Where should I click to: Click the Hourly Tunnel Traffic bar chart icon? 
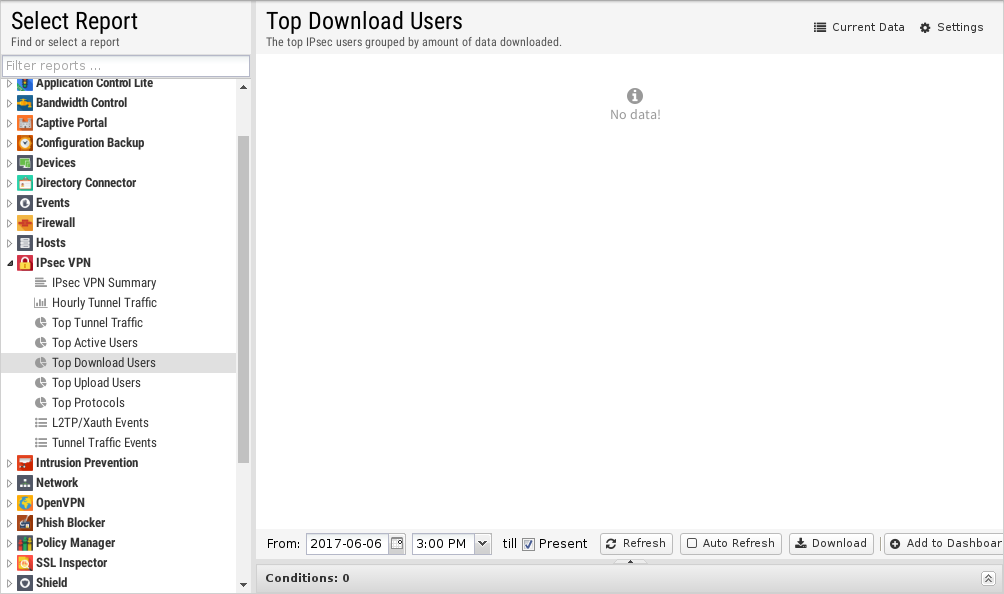point(40,303)
